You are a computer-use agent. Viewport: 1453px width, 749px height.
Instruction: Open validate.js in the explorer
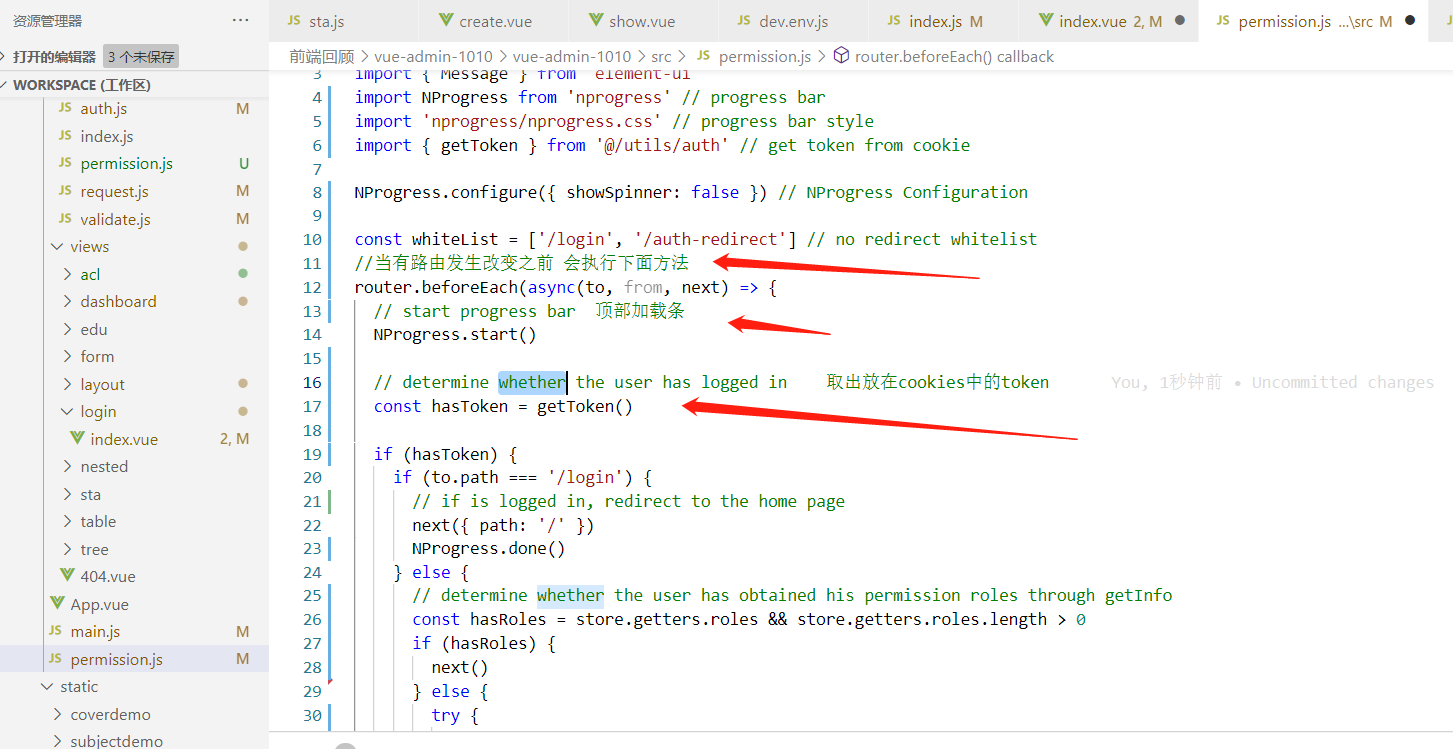click(x=116, y=219)
